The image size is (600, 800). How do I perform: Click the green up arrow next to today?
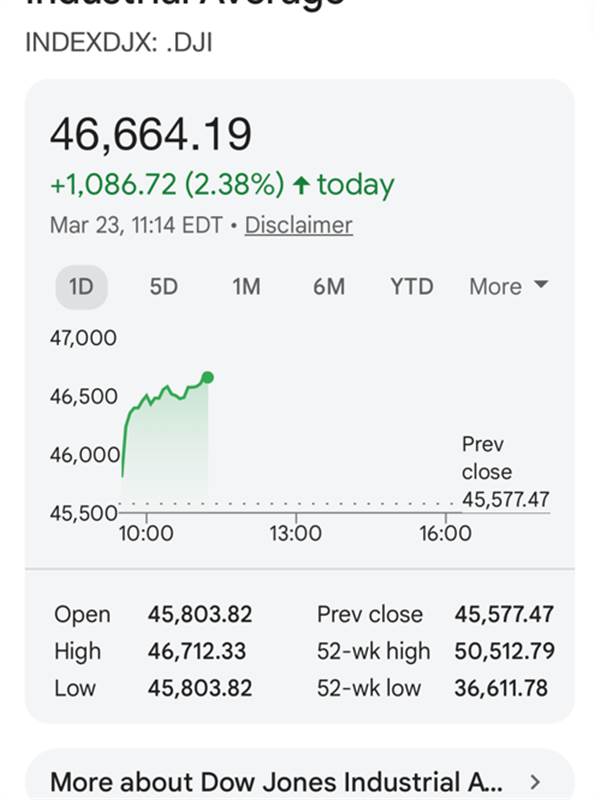tap(300, 185)
